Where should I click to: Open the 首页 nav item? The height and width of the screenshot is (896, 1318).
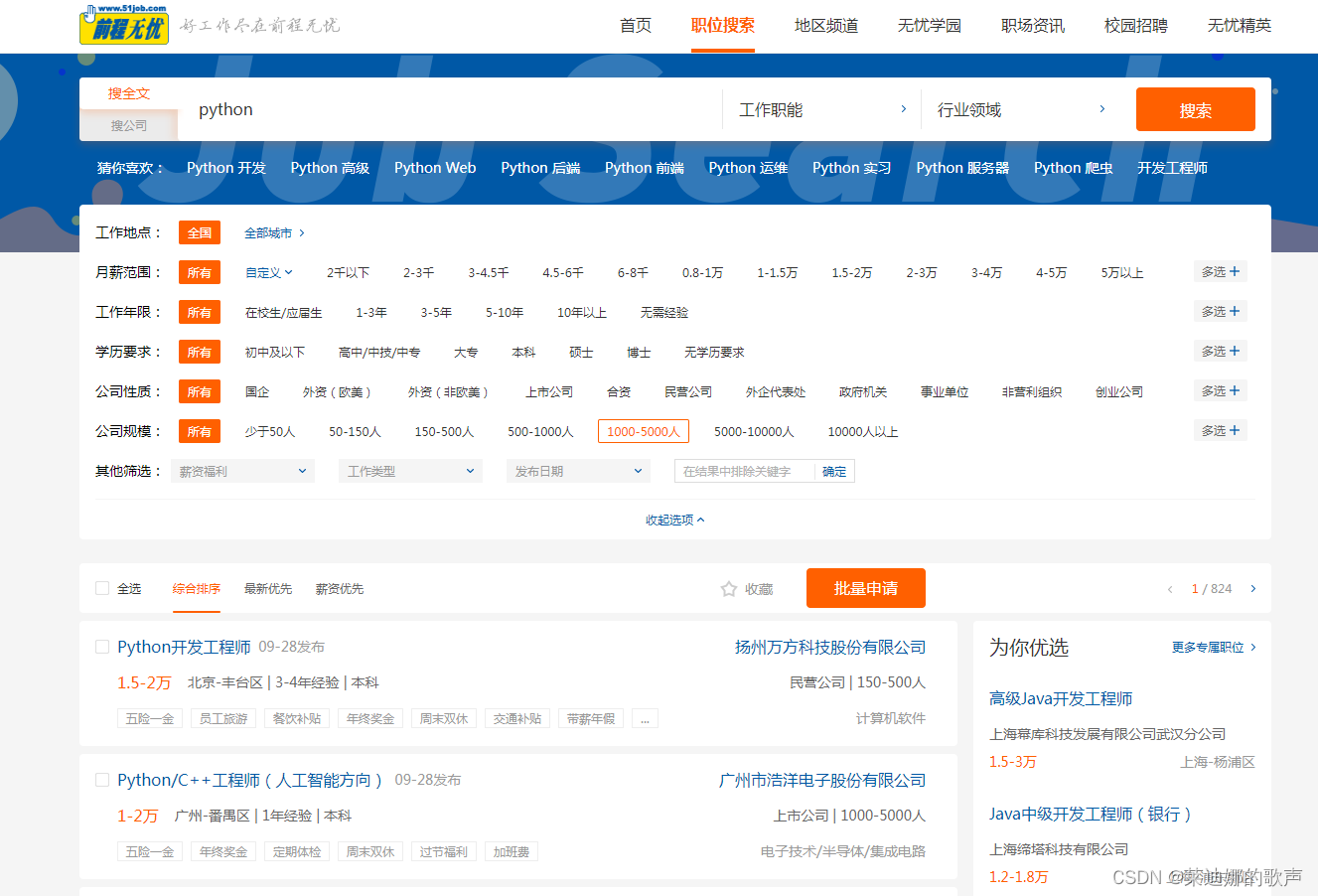click(x=636, y=25)
